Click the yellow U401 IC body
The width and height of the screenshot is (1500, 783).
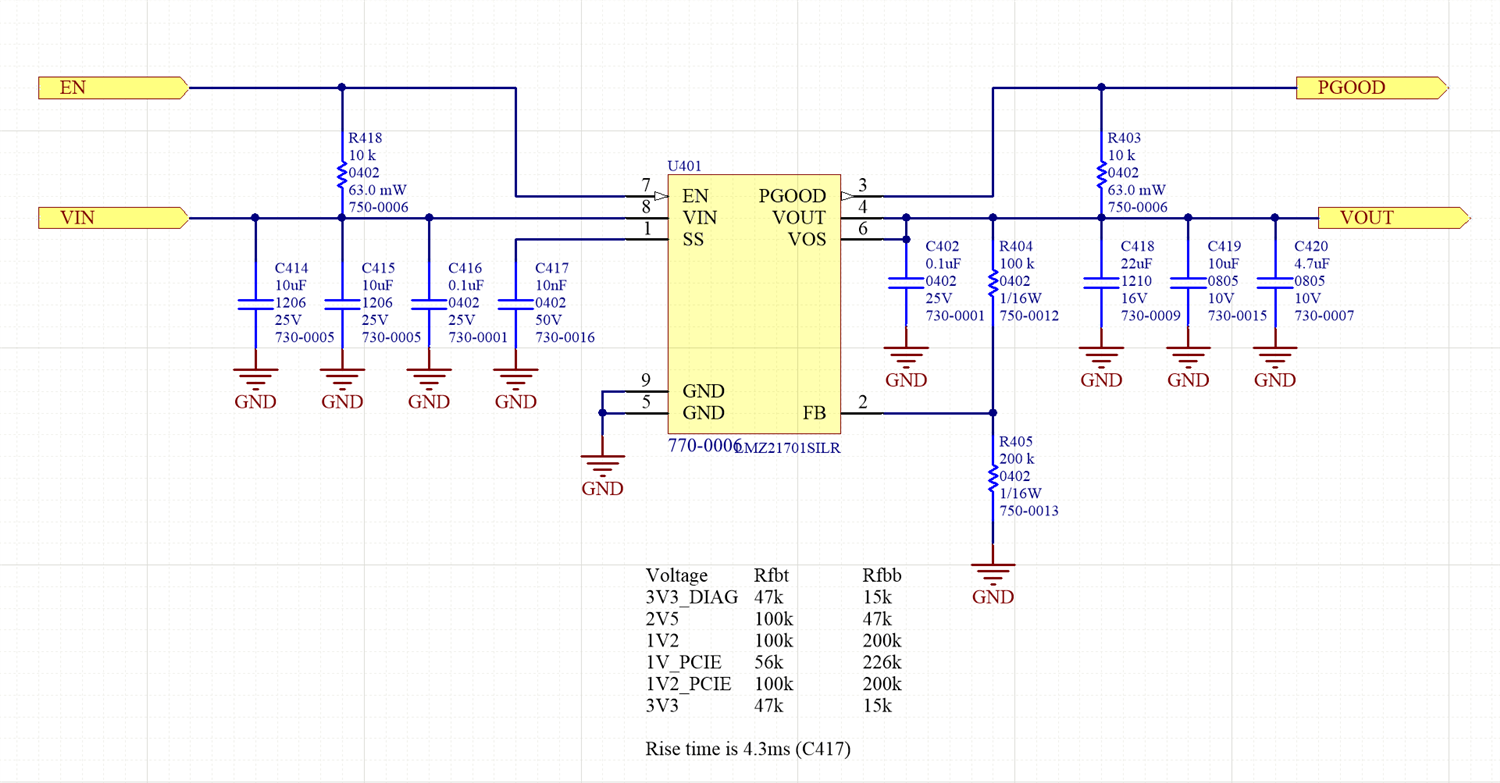[x=754, y=304]
